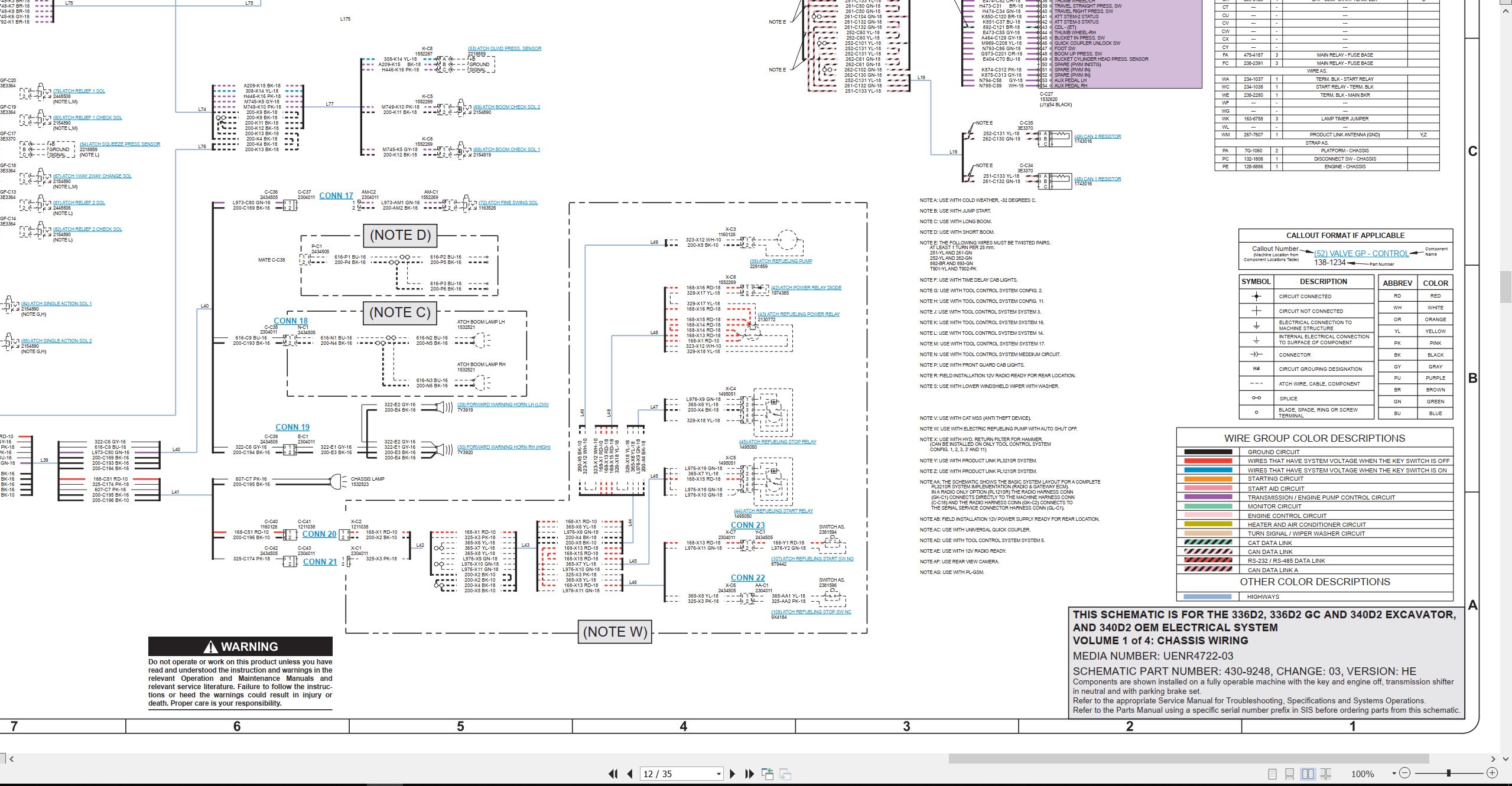Click the zoom out minus button
Viewport: 1512px width, 786px height.
1405,773
